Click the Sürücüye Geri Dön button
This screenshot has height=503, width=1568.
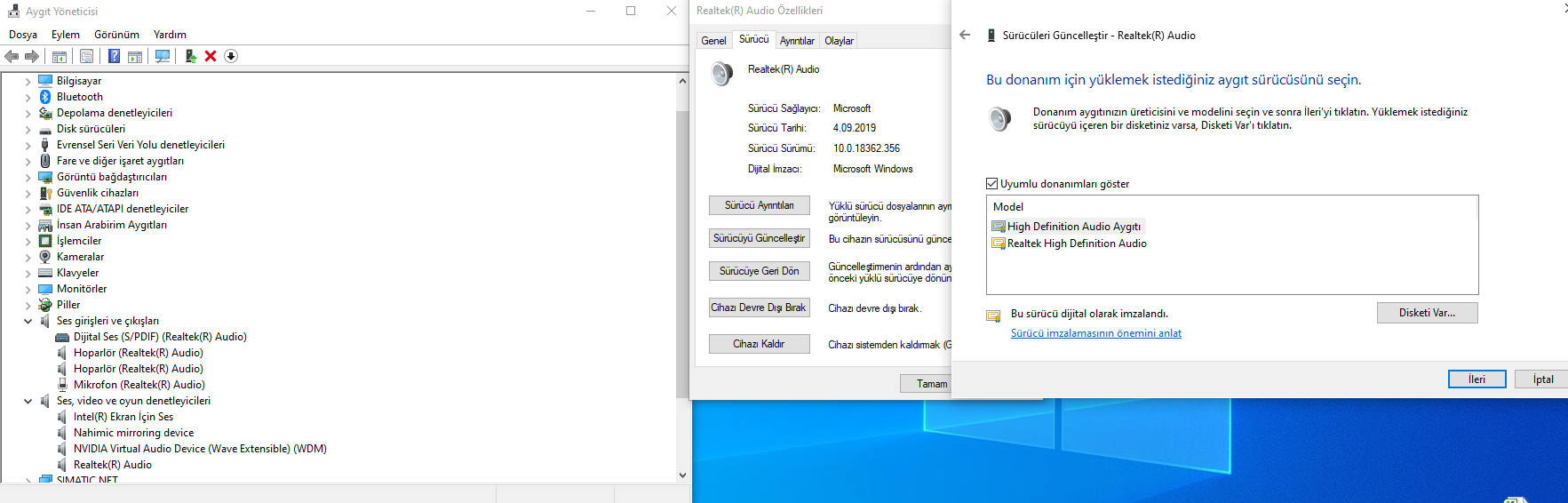coord(760,271)
